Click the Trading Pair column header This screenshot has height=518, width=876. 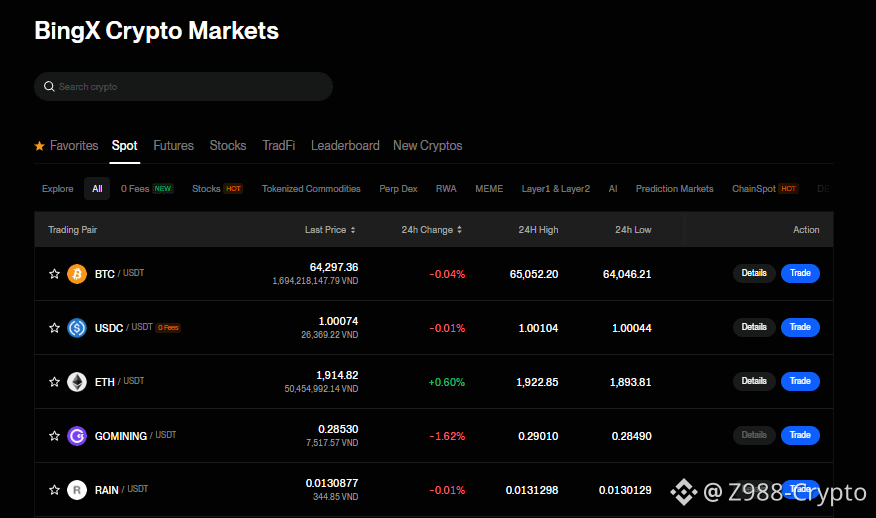coord(73,230)
